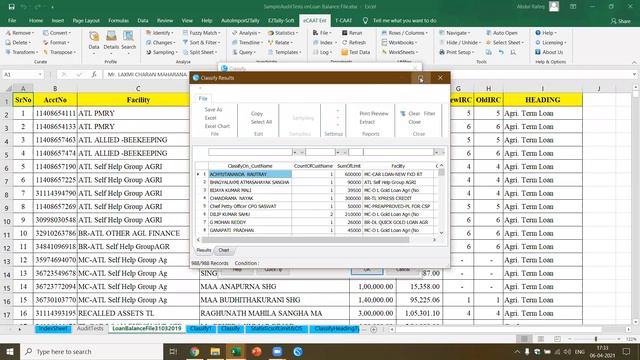Collapse the ribbon with the chevron
The image size is (640, 360).
634,62
